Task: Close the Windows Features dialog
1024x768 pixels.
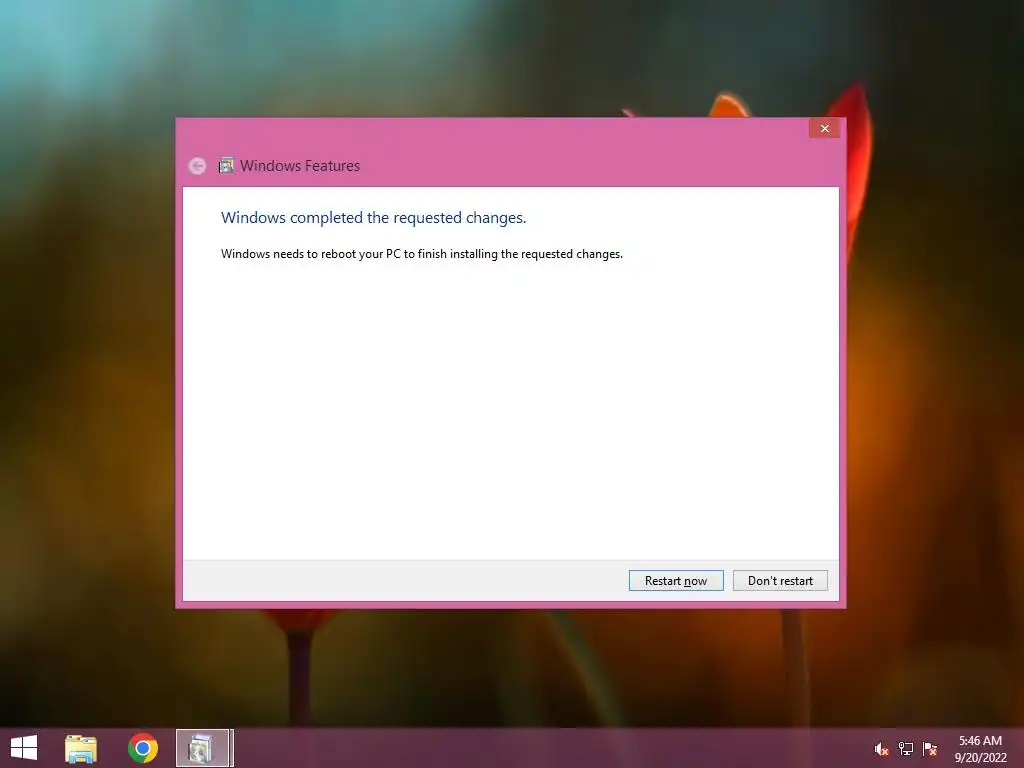Action: pos(824,128)
